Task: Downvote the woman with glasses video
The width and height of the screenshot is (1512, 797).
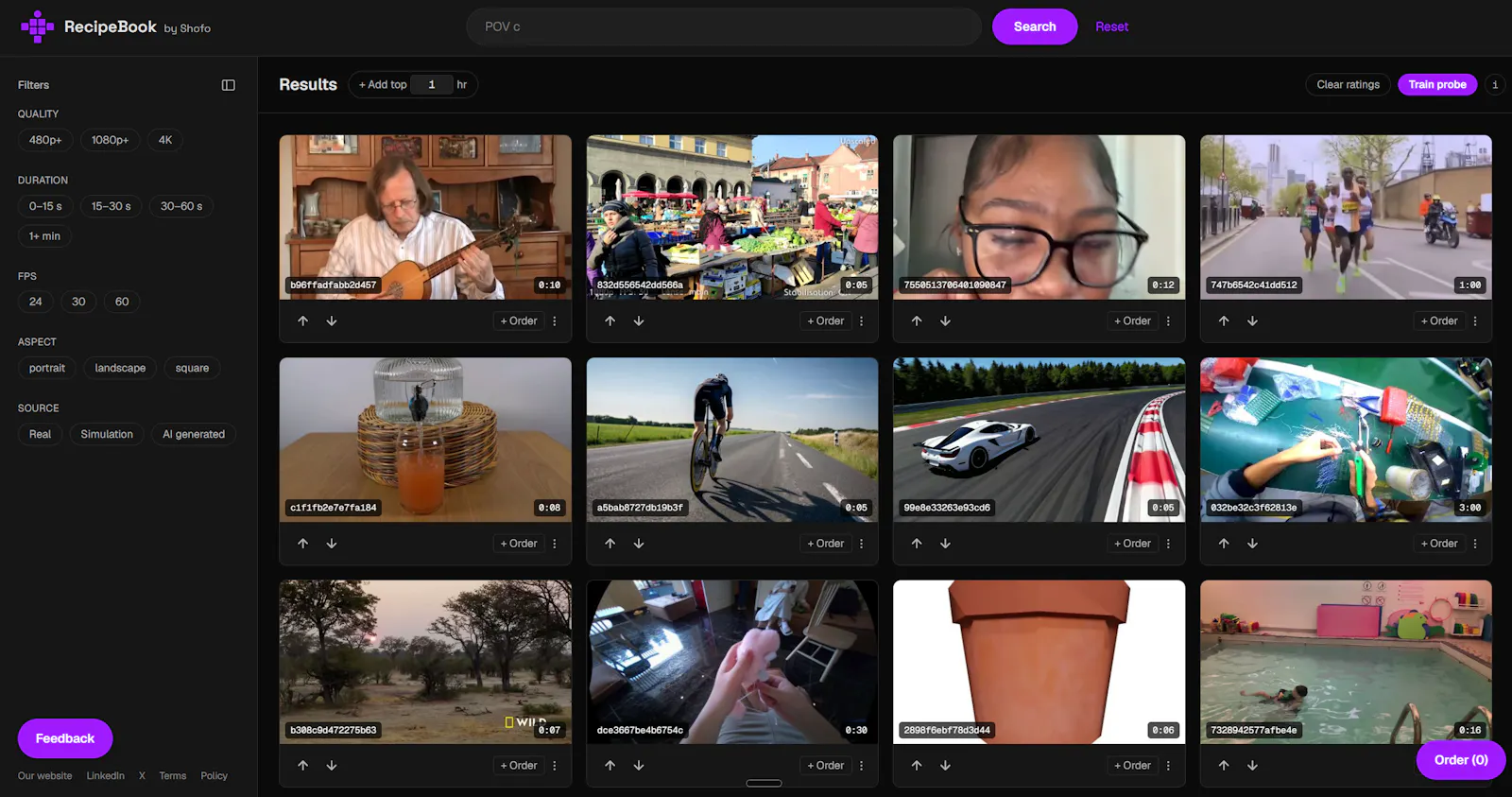Action: pos(945,321)
